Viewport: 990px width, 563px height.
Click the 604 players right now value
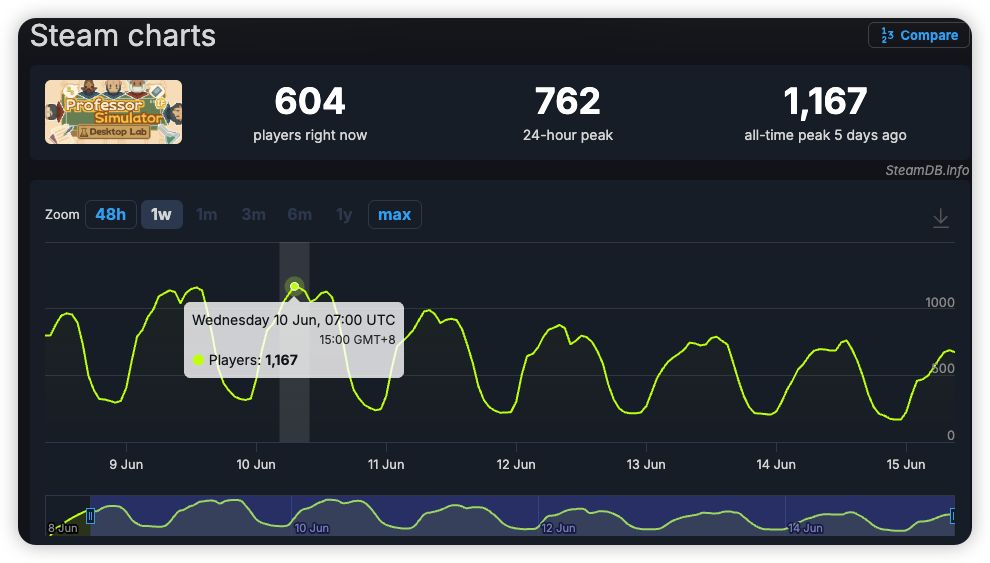pos(309,101)
